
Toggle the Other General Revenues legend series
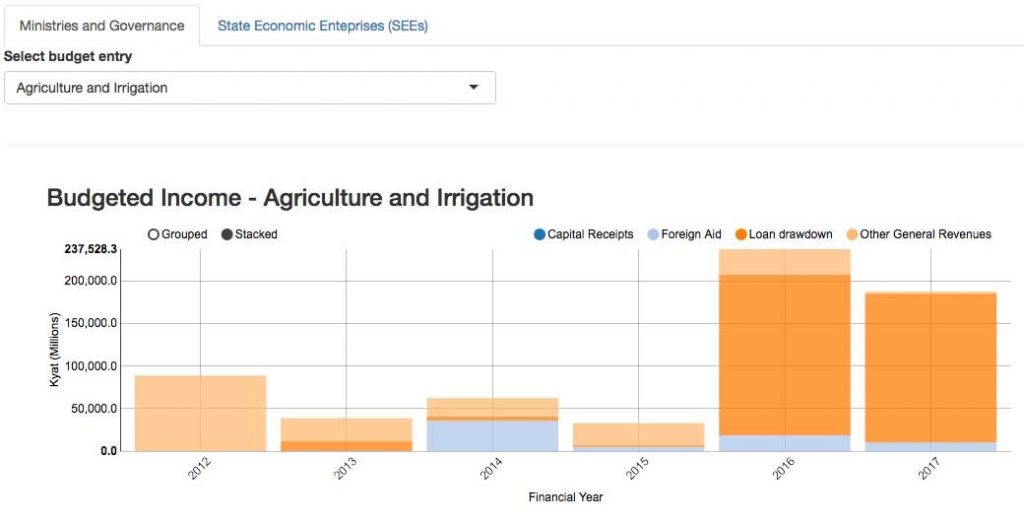pyautogui.click(x=919, y=234)
